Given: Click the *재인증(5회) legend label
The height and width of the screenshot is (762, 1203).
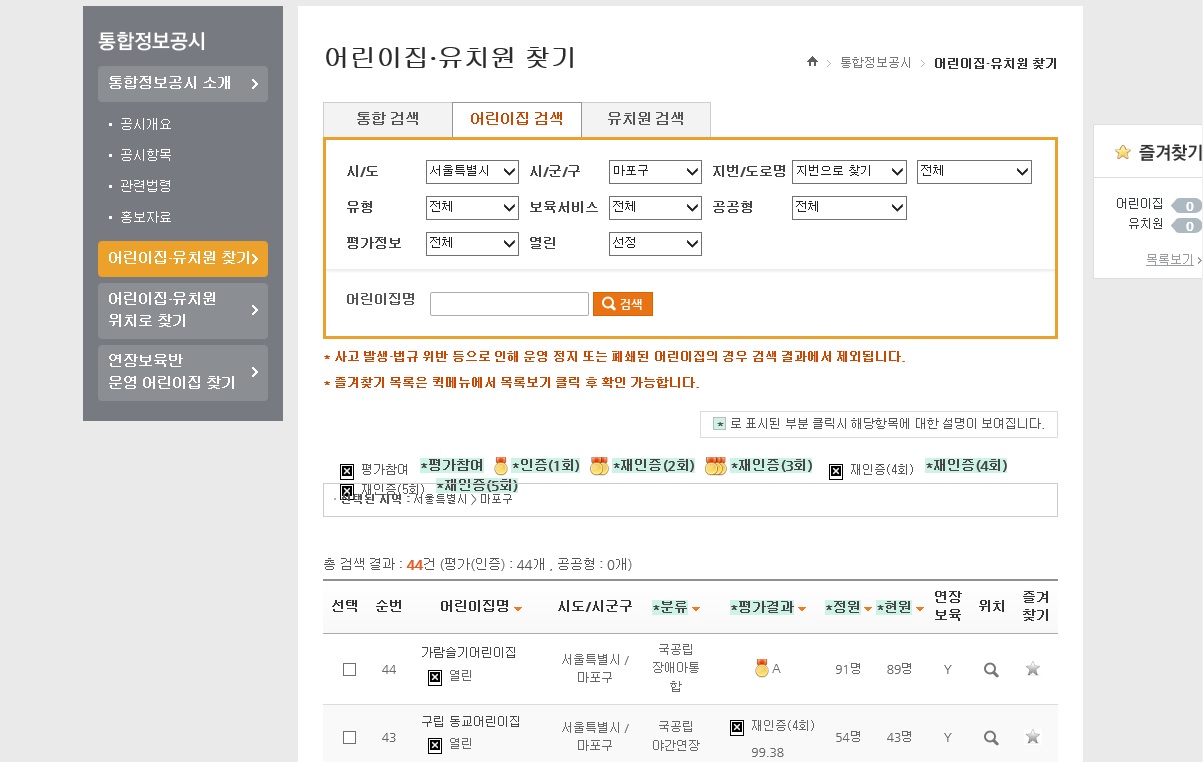Looking at the screenshot, I should 477,486.
